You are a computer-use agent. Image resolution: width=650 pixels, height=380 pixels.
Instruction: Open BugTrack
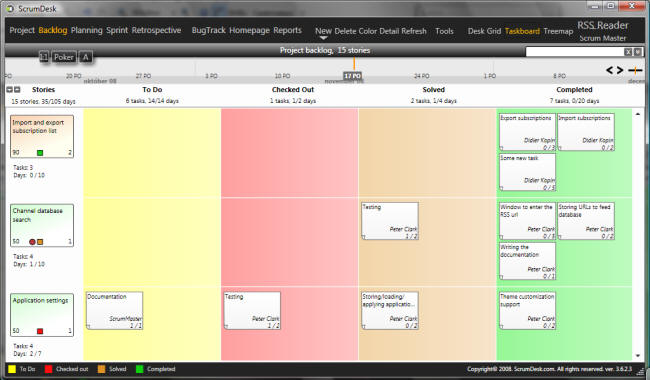click(x=209, y=30)
